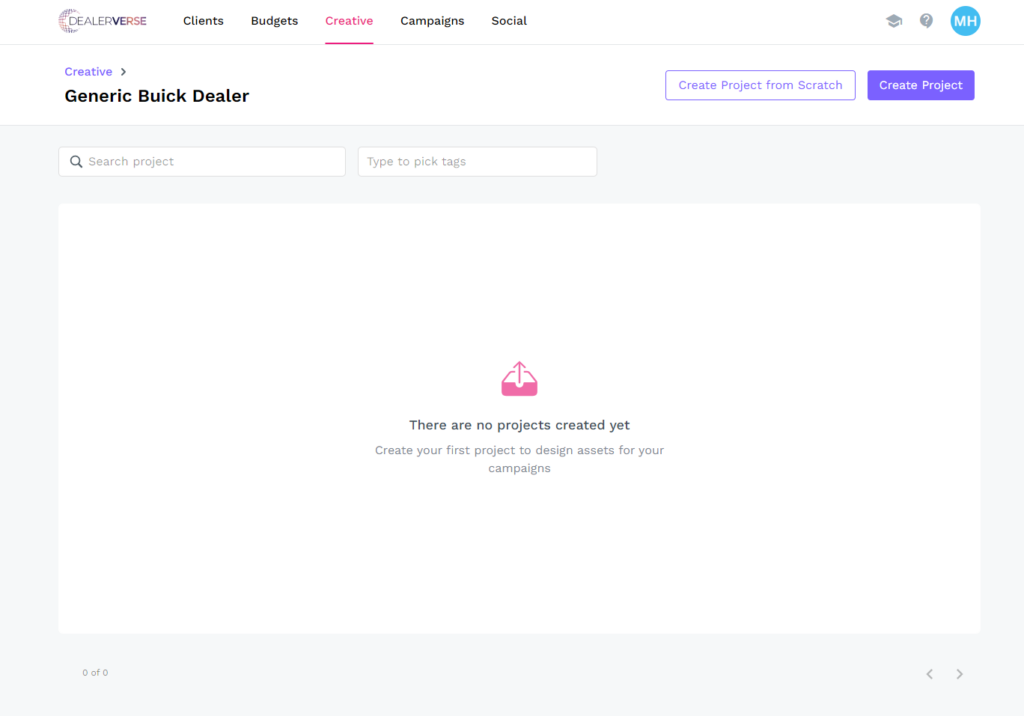Open the Social section
The image size is (1024, 716).
pyautogui.click(x=509, y=21)
